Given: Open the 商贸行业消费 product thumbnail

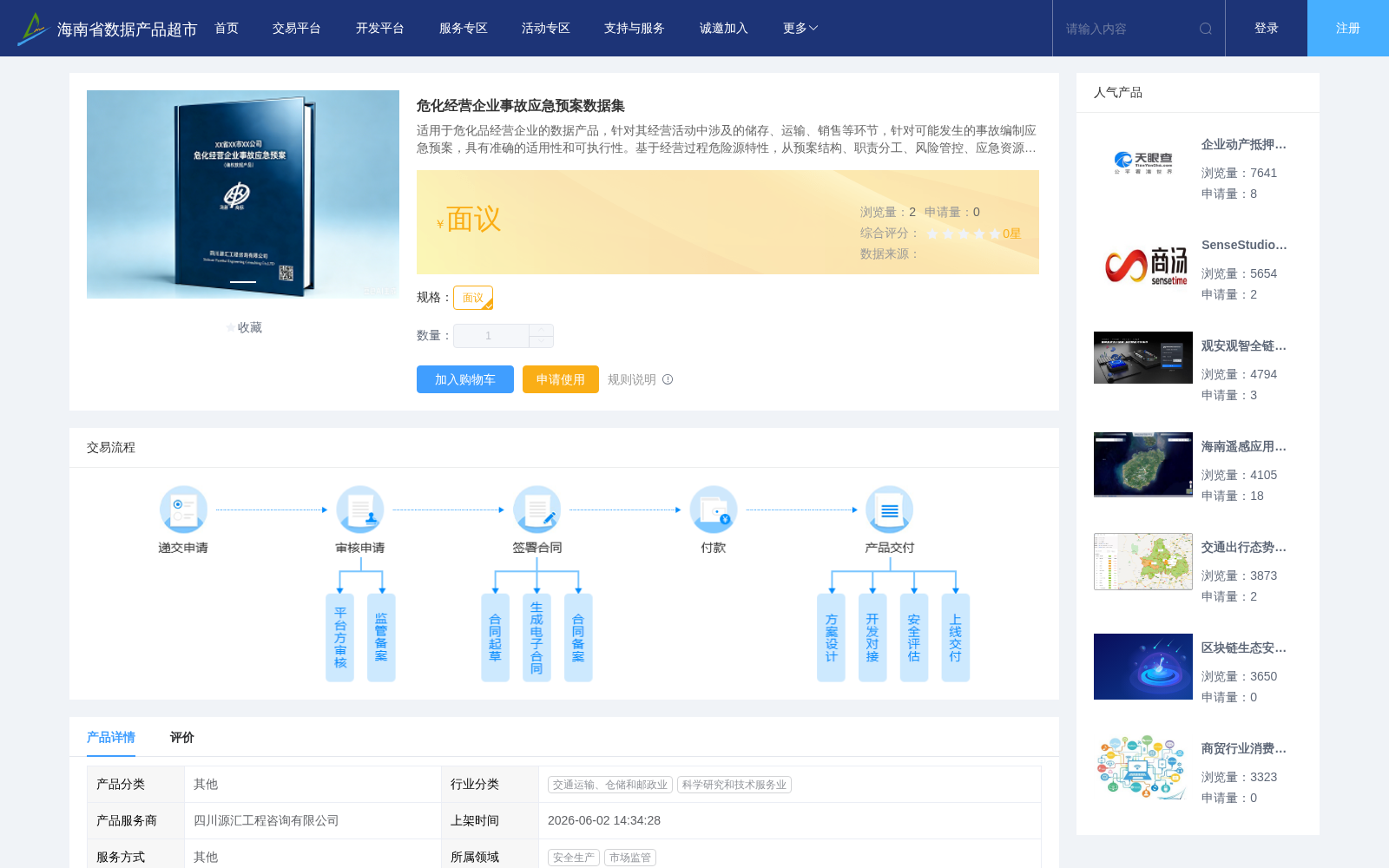Looking at the screenshot, I should pyautogui.click(x=1143, y=767).
